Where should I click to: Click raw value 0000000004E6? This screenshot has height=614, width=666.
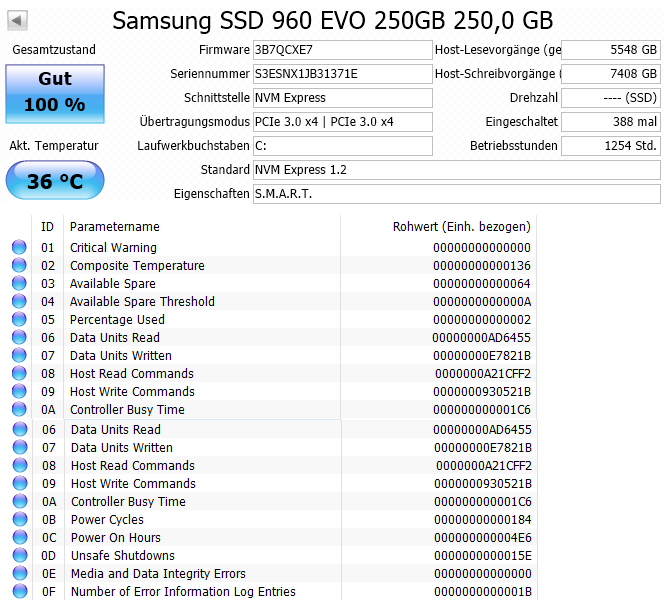point(483,538)
